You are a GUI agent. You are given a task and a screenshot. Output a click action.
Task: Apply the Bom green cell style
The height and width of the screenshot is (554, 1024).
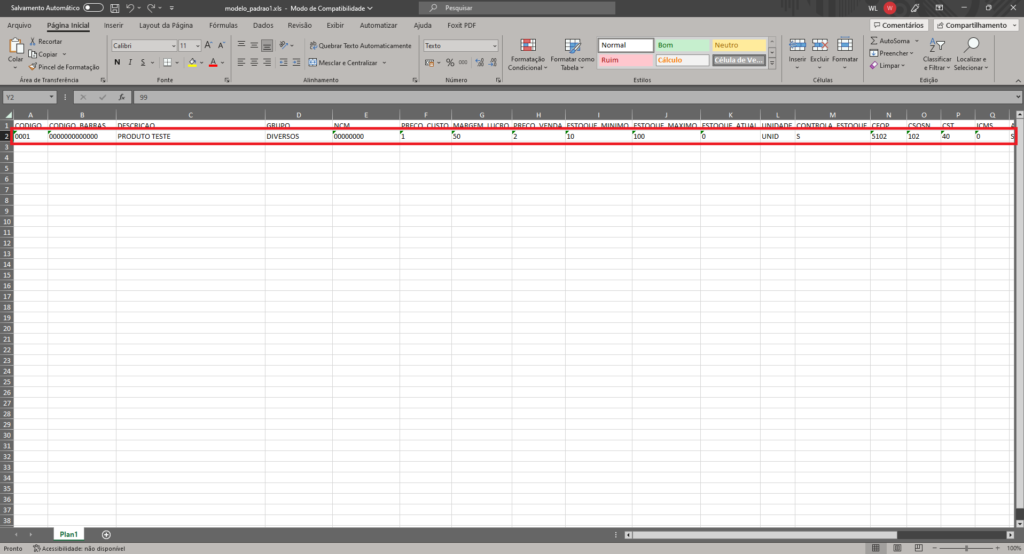680,45
